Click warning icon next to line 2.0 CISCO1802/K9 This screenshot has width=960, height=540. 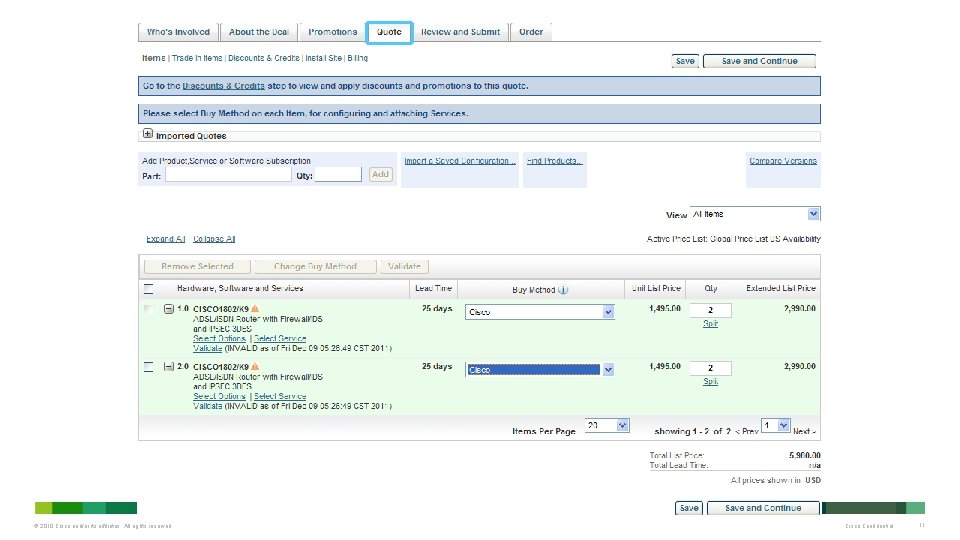(255, 367)
